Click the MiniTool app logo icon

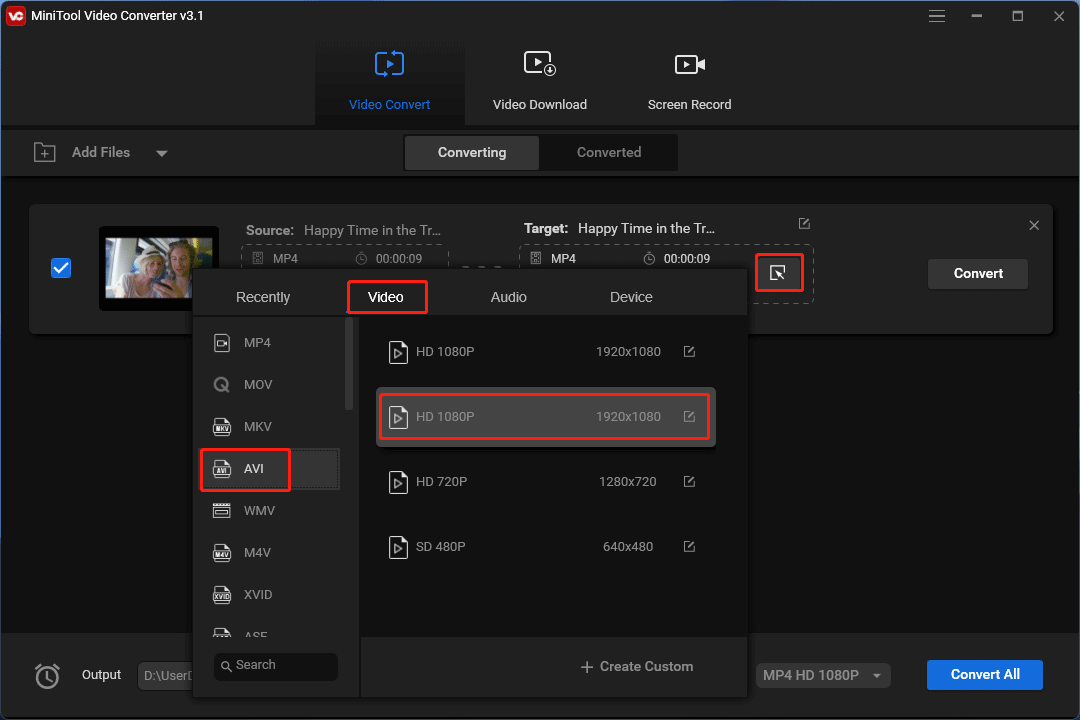15,16
